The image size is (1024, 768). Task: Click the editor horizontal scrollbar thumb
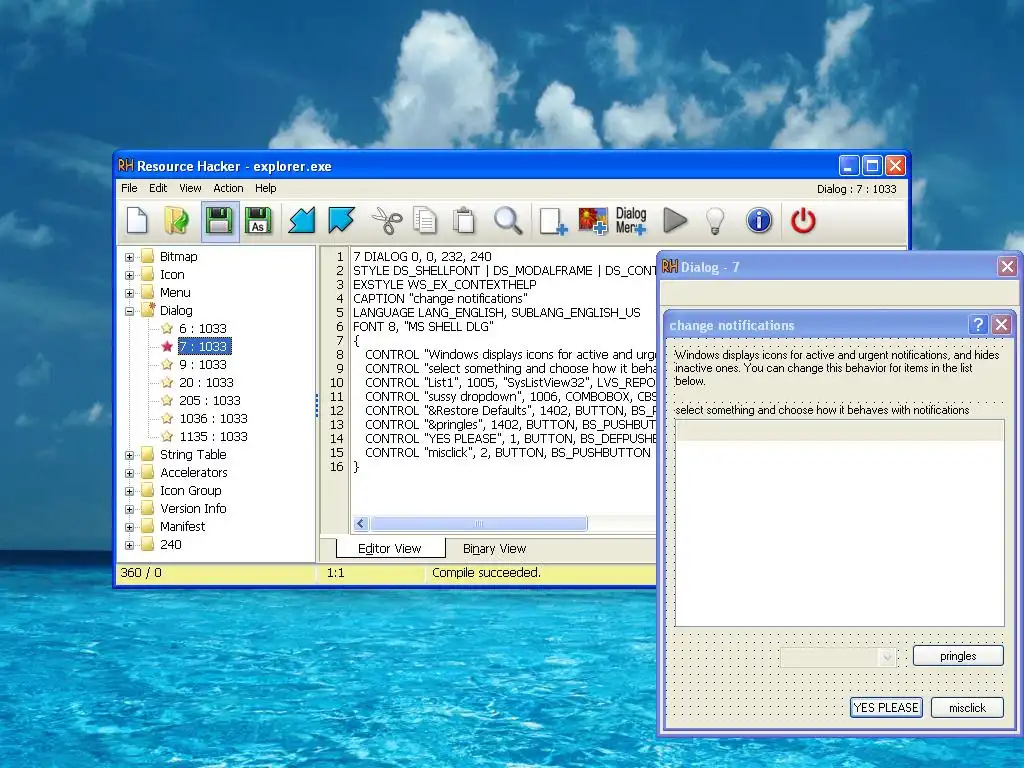click(478, 524)
